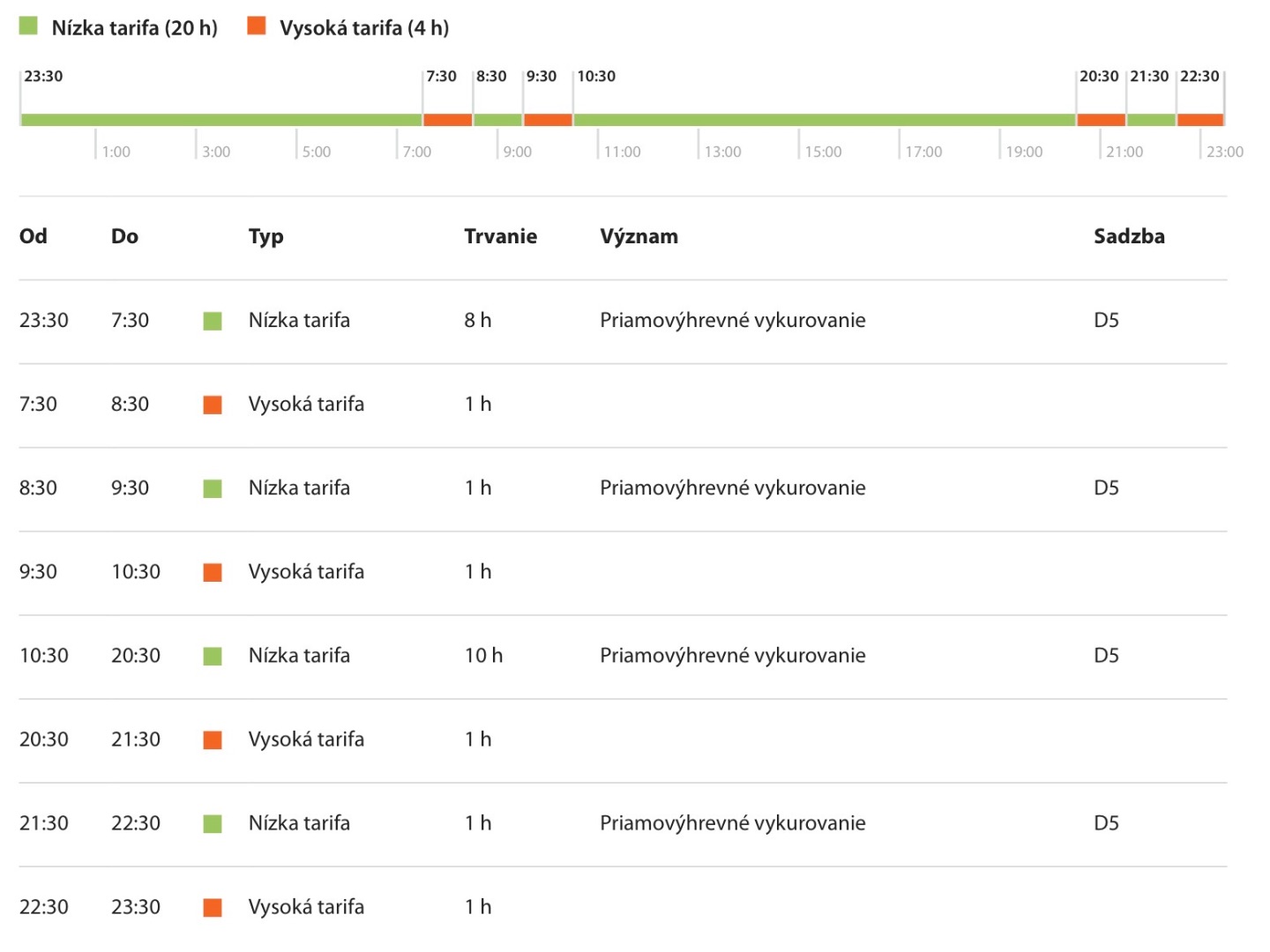Click the orange timeline segment starting at 20:30
1270x952 pixels.
point(1101,120)
